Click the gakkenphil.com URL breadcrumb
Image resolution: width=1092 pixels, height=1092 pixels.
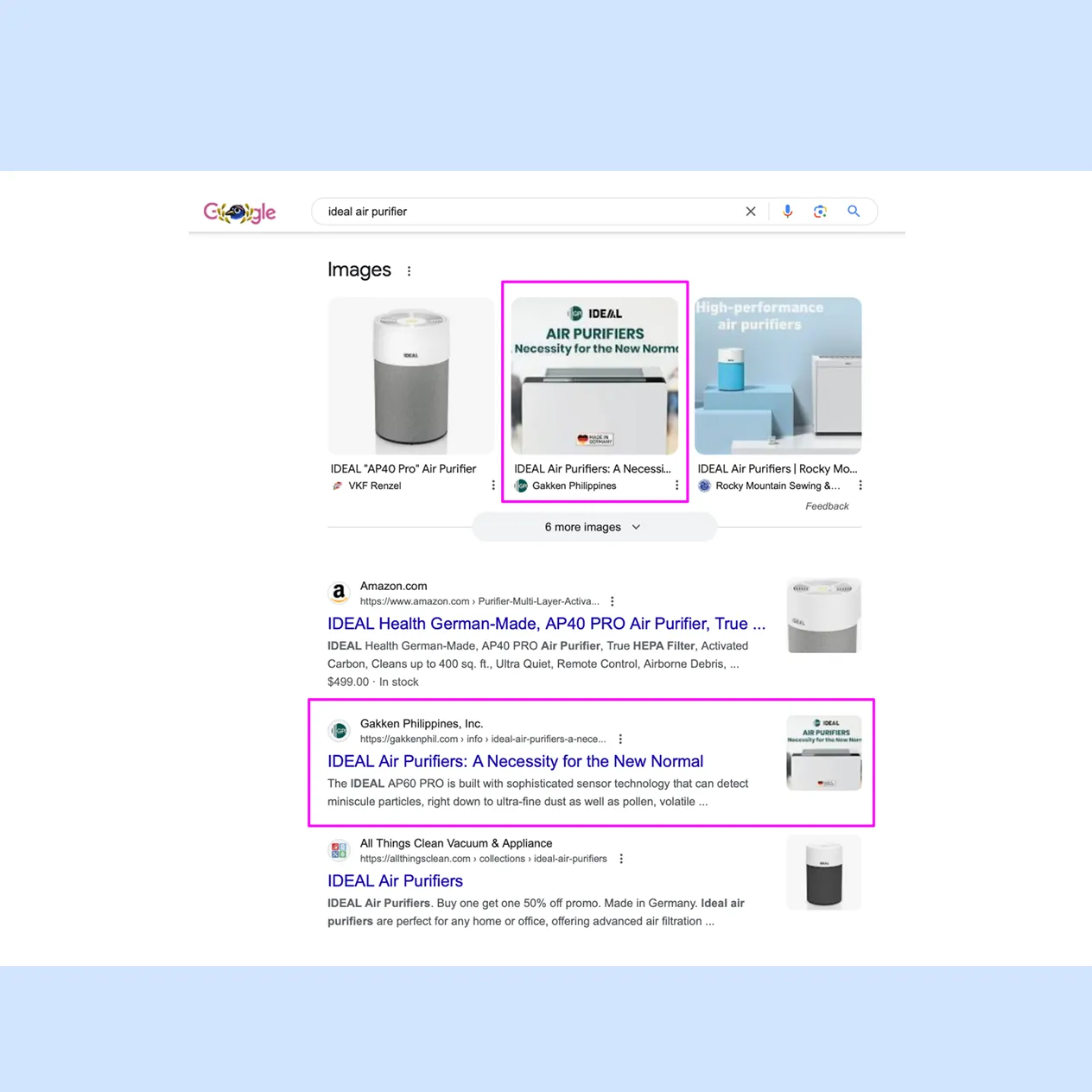tap(483, 739)
